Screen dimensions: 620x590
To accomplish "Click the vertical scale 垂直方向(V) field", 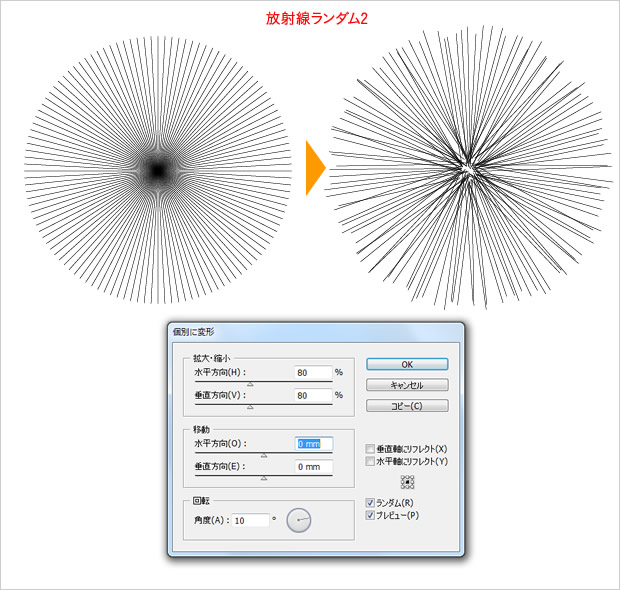I will click(x=313, y=395).
